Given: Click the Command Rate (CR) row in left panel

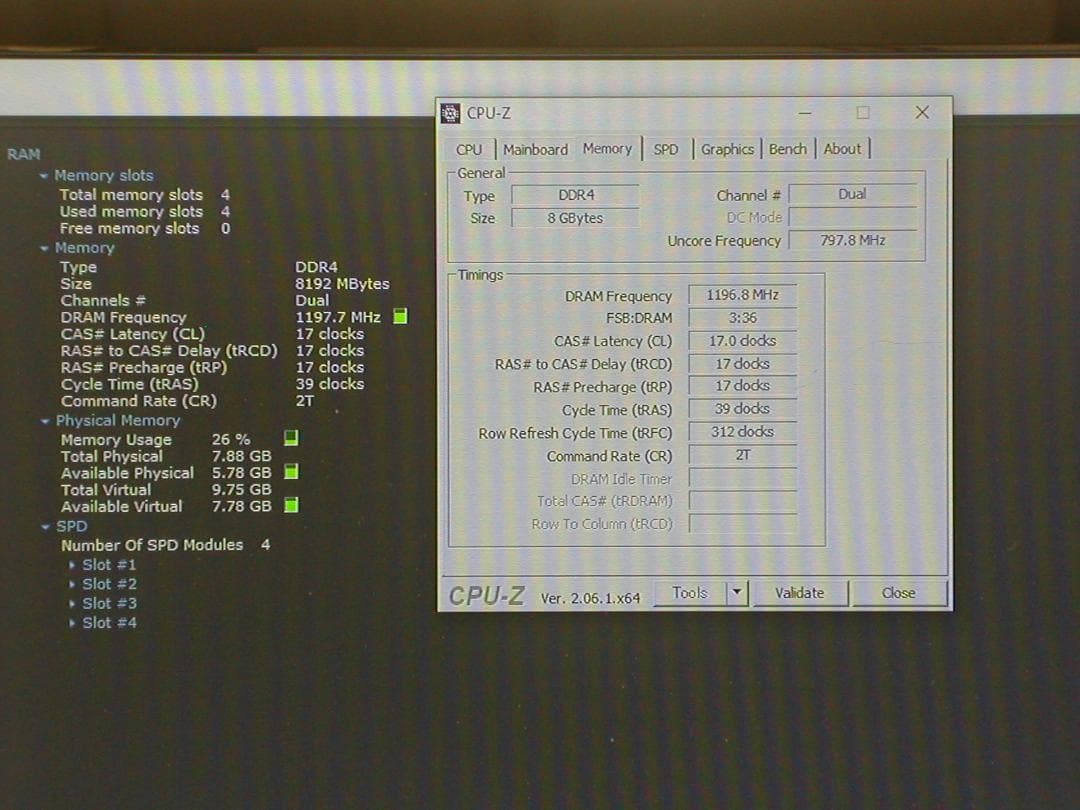Looking at the screenshot, I should (x=187, y=401).
